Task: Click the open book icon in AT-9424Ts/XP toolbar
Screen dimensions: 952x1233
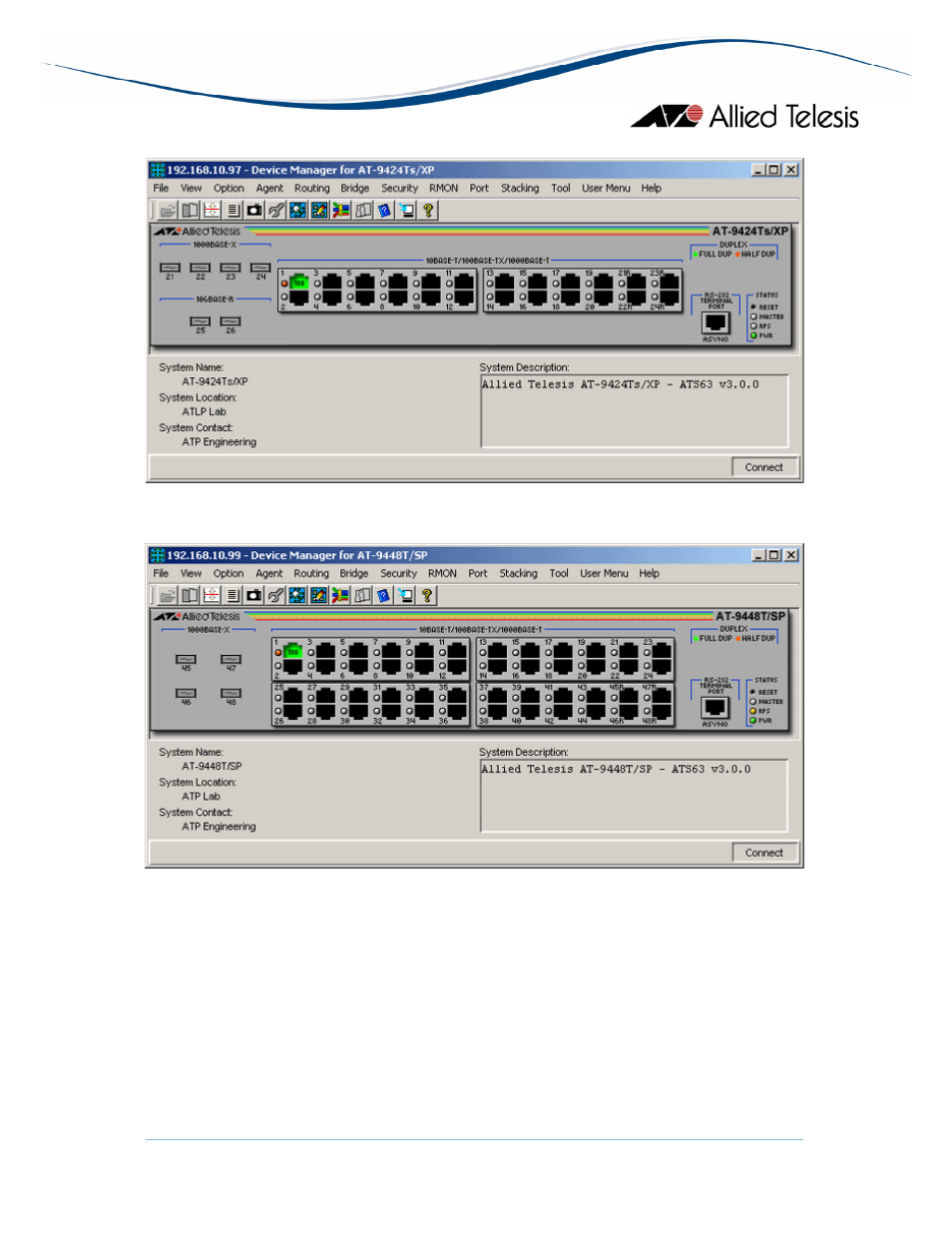Action: tap(190, 211)
